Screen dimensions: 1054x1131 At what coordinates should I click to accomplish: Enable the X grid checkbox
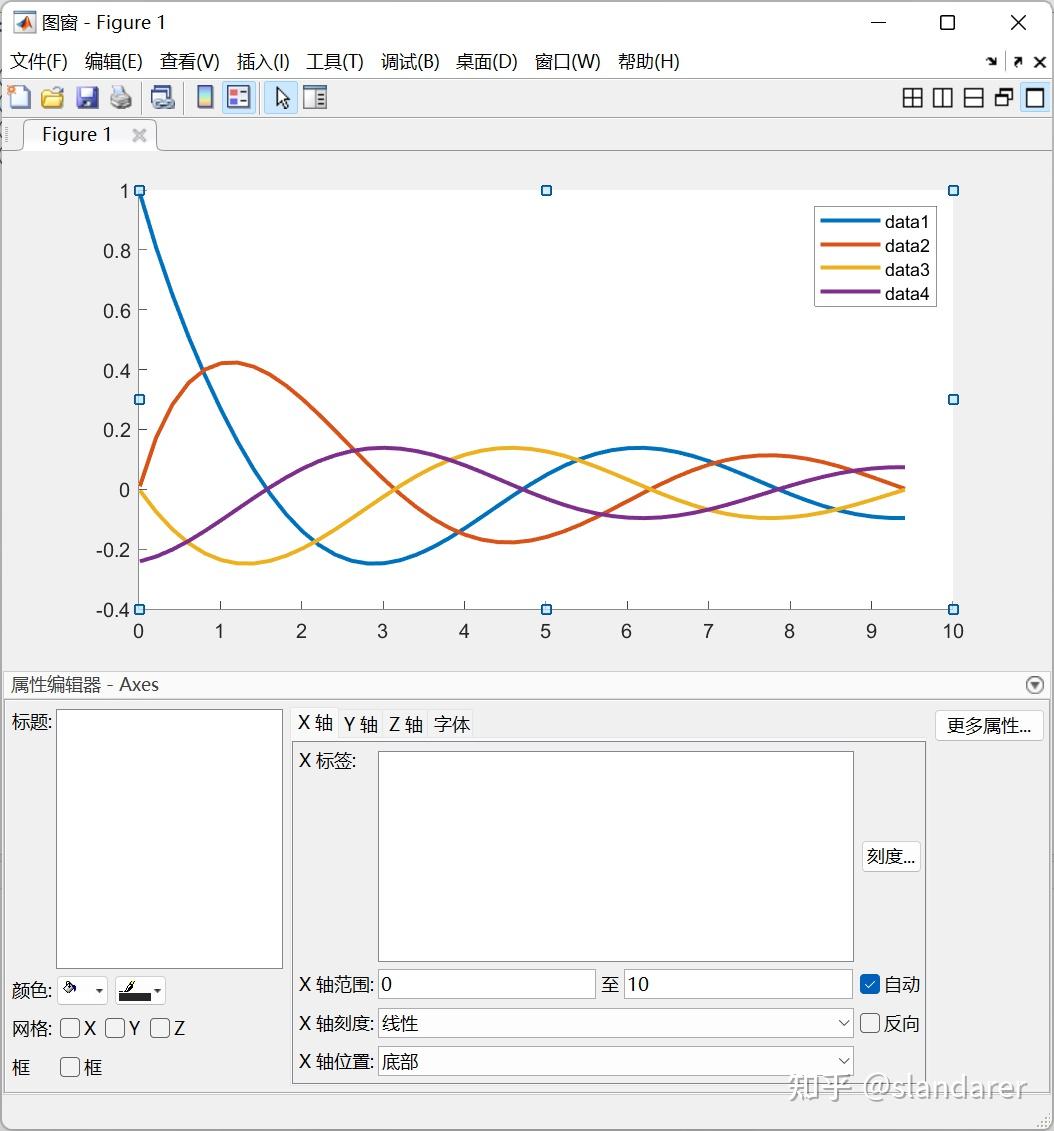[70, 1028]
